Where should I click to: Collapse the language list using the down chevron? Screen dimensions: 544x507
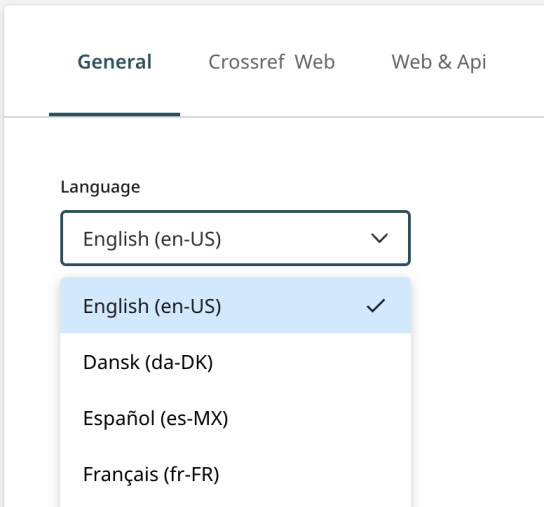click(379, 238)
